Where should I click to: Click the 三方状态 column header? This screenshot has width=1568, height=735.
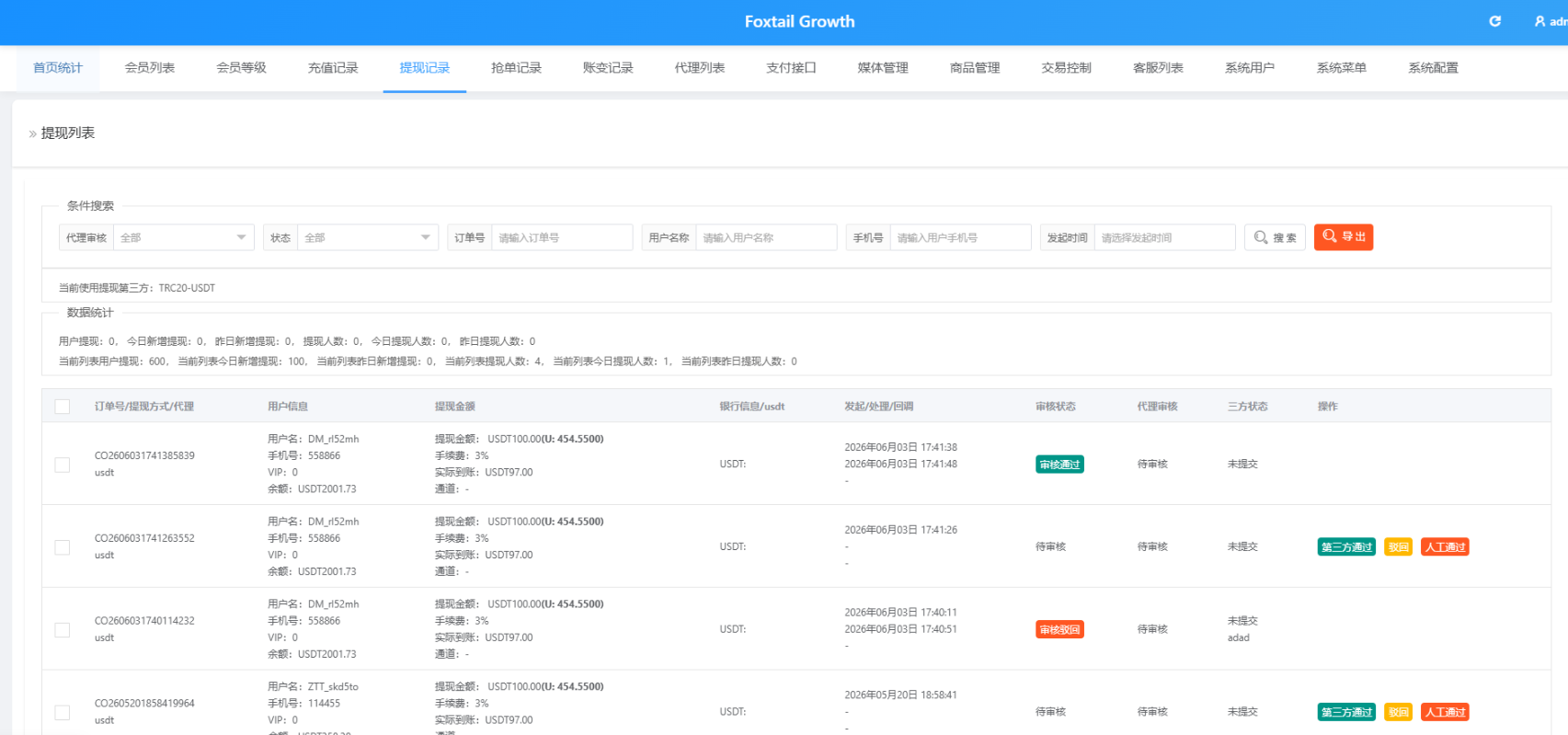tap(1248, 407)
